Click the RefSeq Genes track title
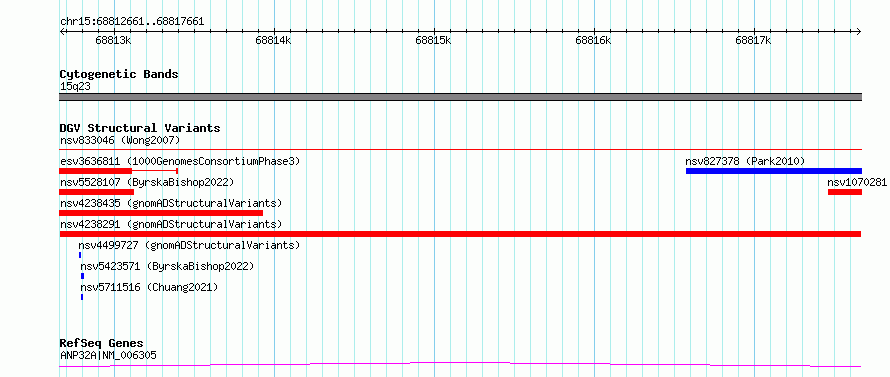 coord(101,344)
